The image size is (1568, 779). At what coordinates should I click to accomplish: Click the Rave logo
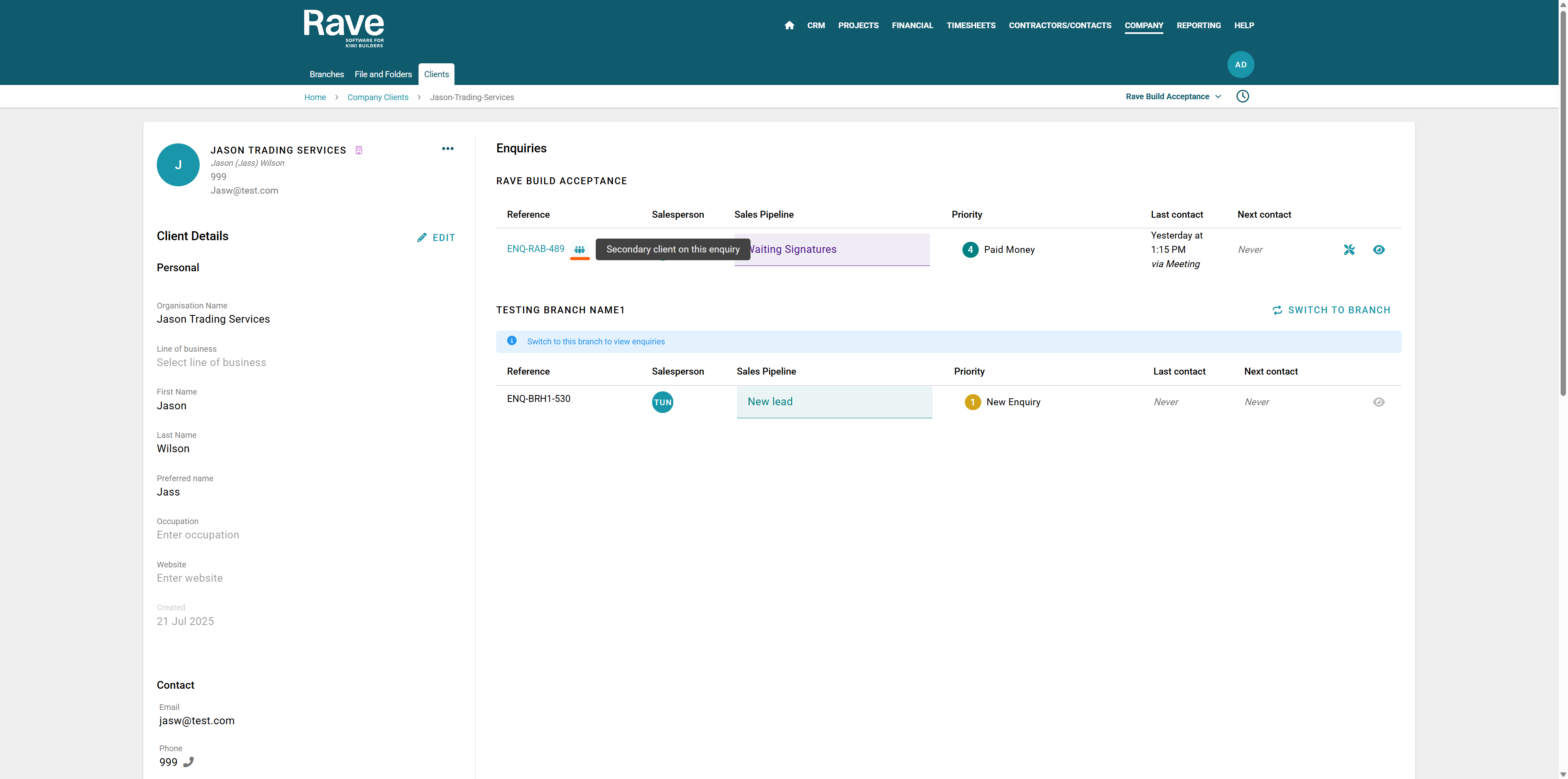click(x=344, y=28)
